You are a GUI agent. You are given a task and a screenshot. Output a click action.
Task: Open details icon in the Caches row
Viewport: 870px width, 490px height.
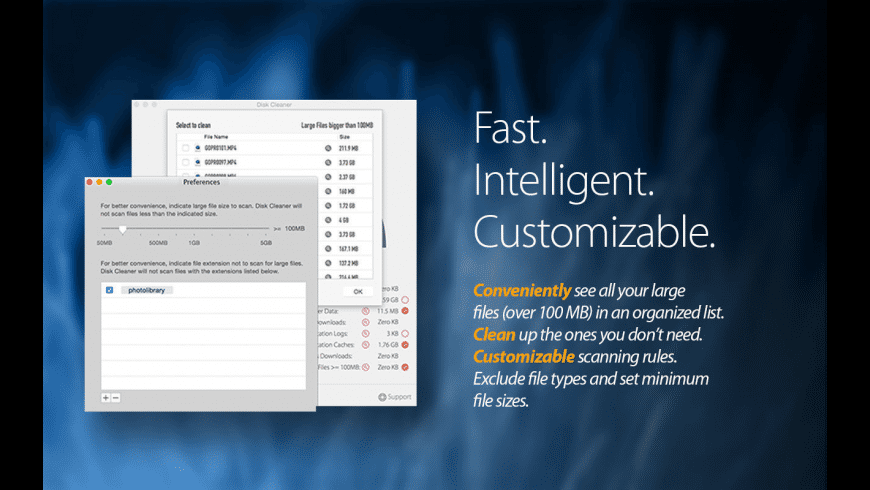coord(366,345)
